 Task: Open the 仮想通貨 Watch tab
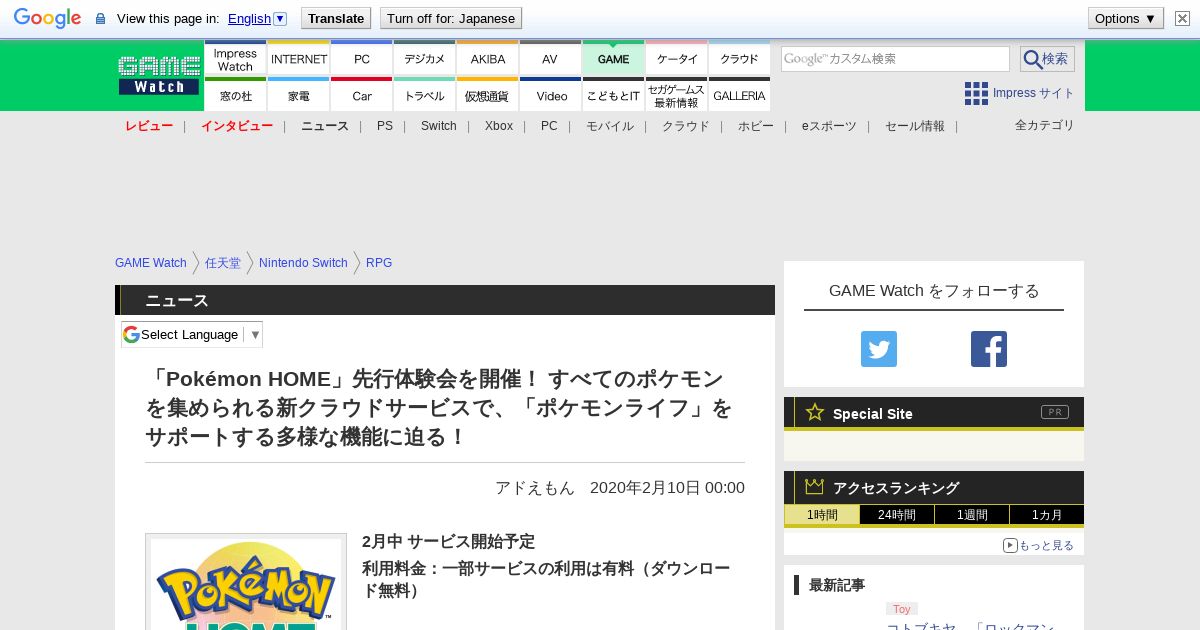(488, 95)
